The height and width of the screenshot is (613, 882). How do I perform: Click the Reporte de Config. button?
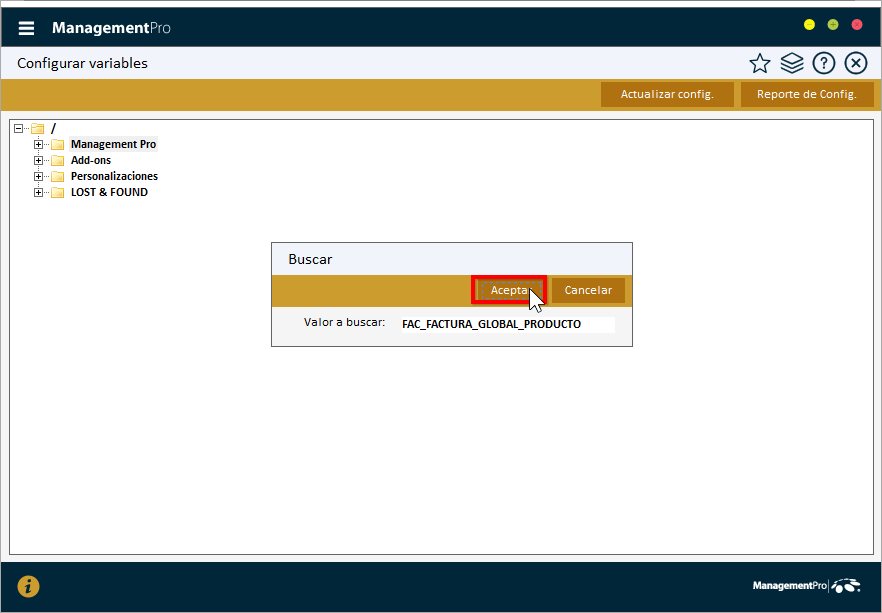click(x=807, y=94)
